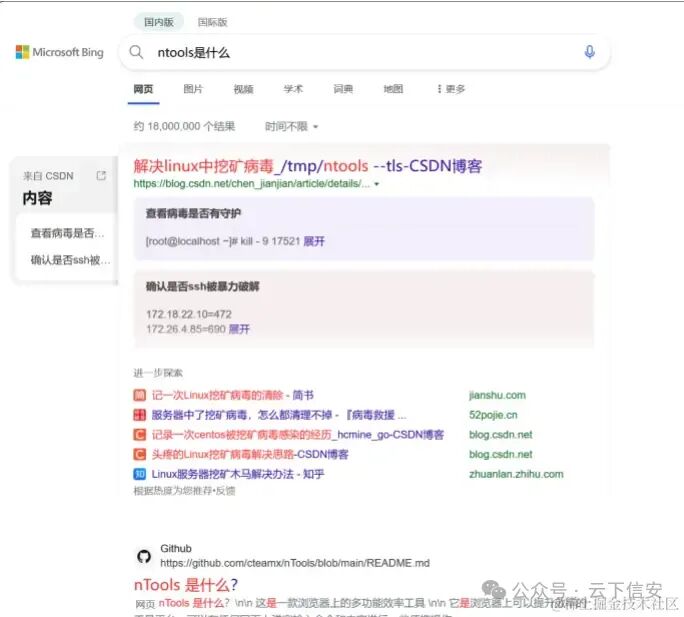
Task: Open Linux服务器挖矿木马解决办法 - 知乎 link
Action: (x=238, y=474)
